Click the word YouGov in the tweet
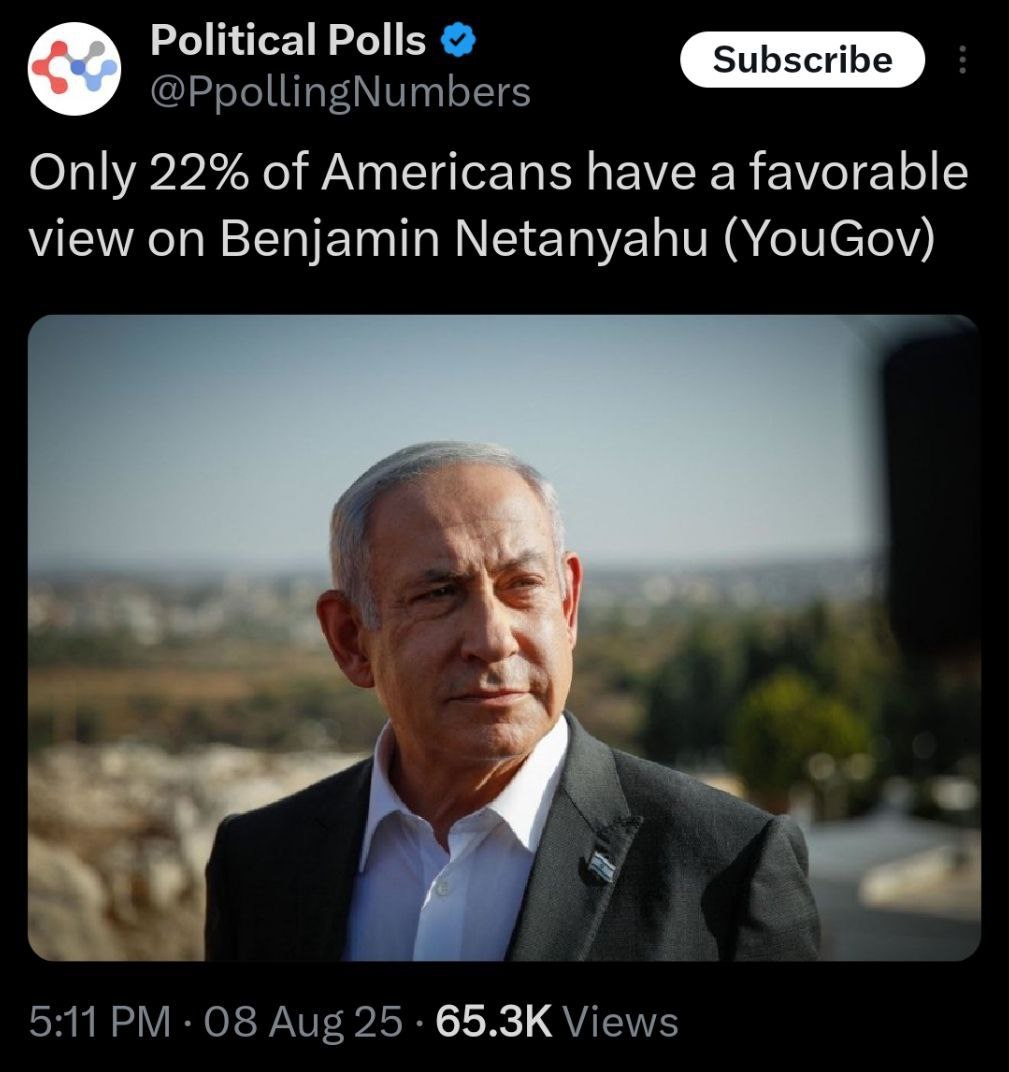 pyautogui.click(x=828, y=239)
